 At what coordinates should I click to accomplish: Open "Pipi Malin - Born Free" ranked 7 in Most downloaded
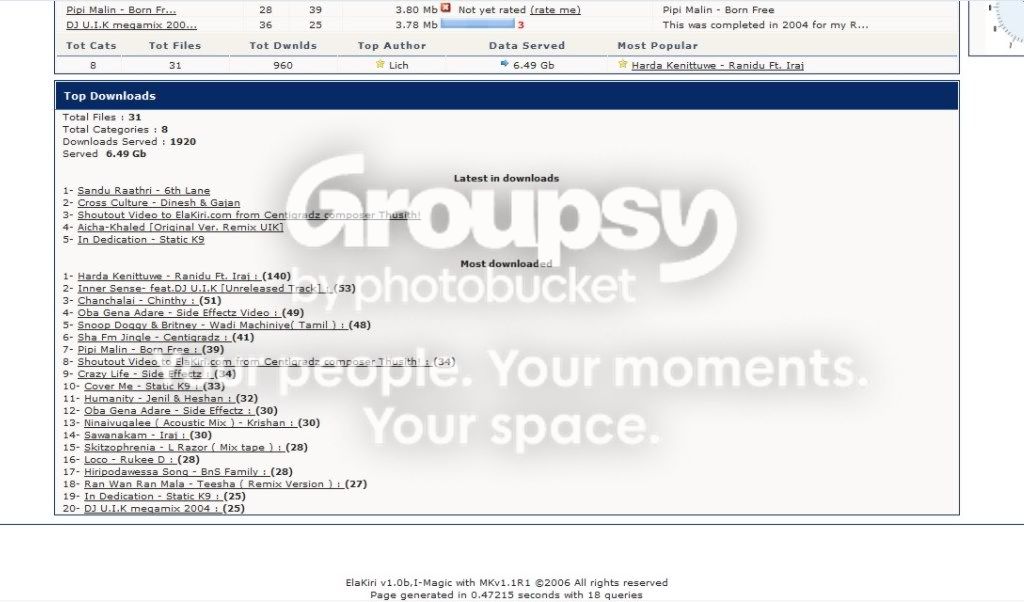tap(139, 350)
